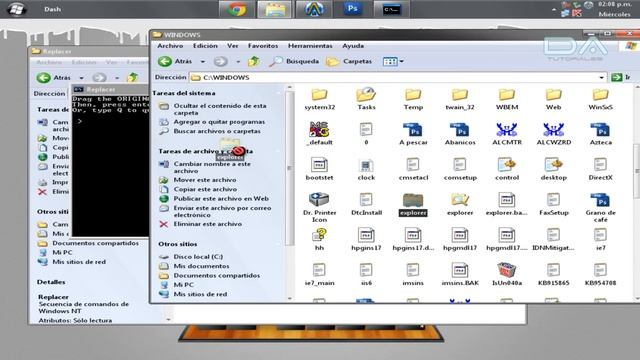Click Agregar o quitar programas
Screen dimensions: 640x360
(219, 122)
